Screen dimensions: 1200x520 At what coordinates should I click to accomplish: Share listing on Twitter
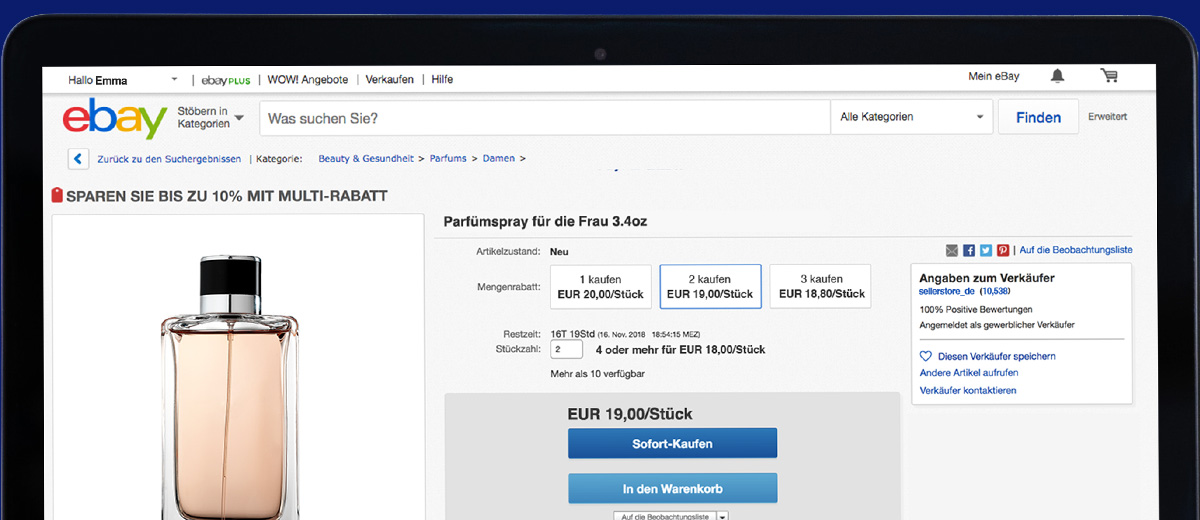(986, 250)
